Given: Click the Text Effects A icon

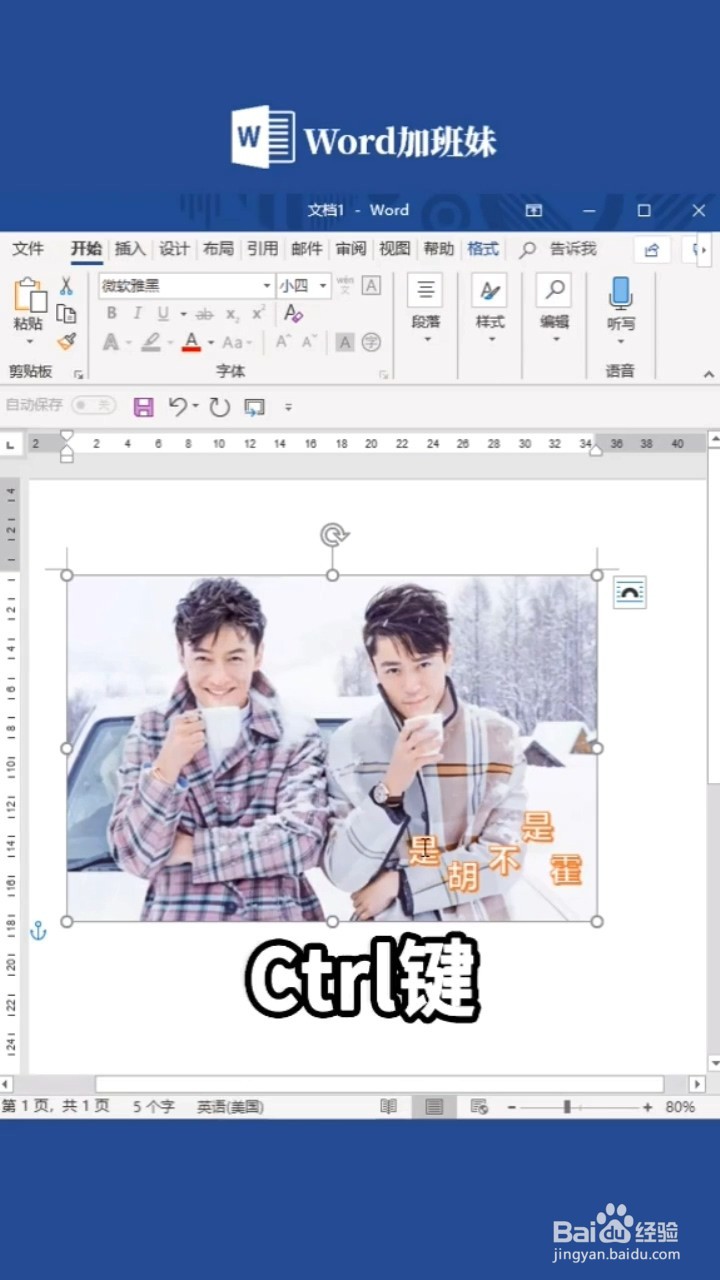Looking at the screenshot, I should tap(110, 342).
